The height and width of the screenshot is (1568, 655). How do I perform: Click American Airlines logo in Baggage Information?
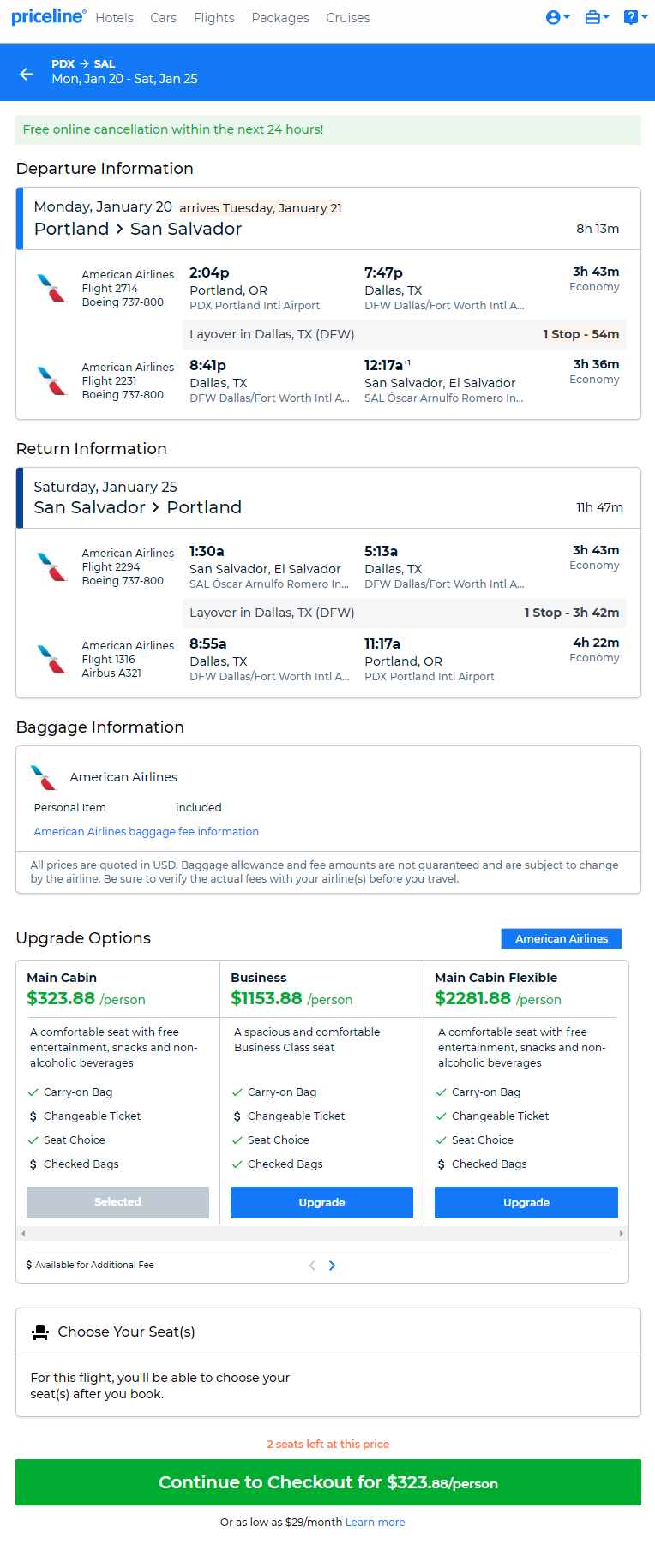(x=44, y=777)
